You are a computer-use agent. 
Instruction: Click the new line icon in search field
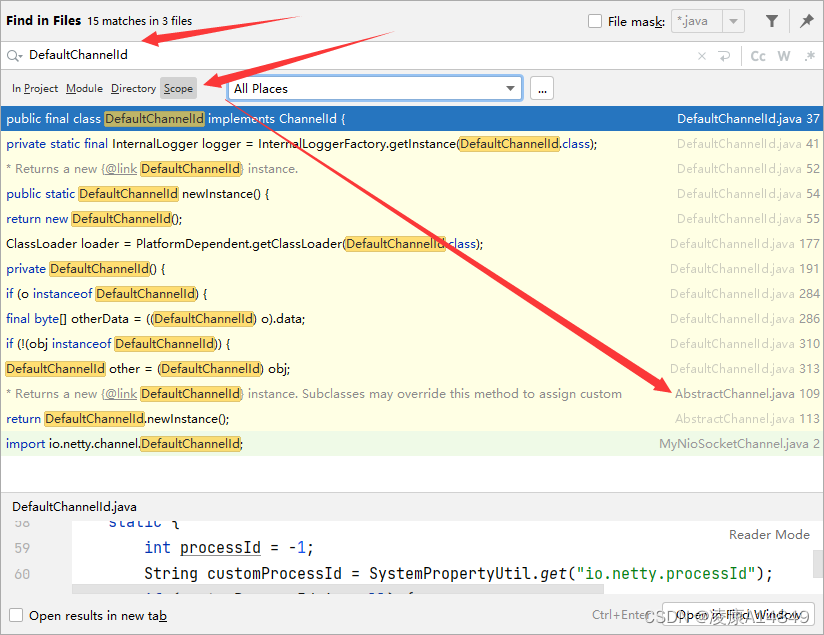click(724, 56)
